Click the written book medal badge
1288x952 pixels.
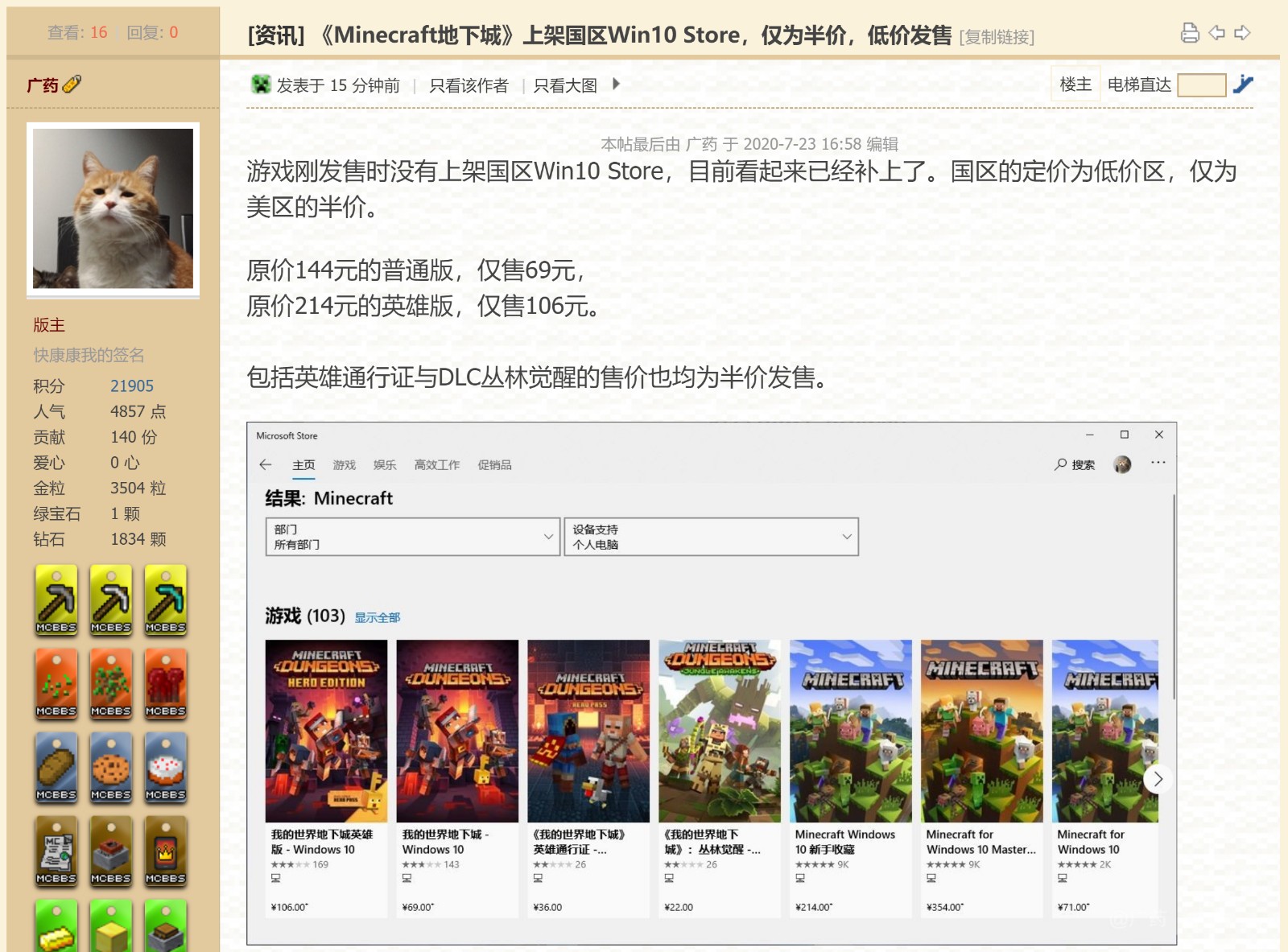tap(56, 851)
